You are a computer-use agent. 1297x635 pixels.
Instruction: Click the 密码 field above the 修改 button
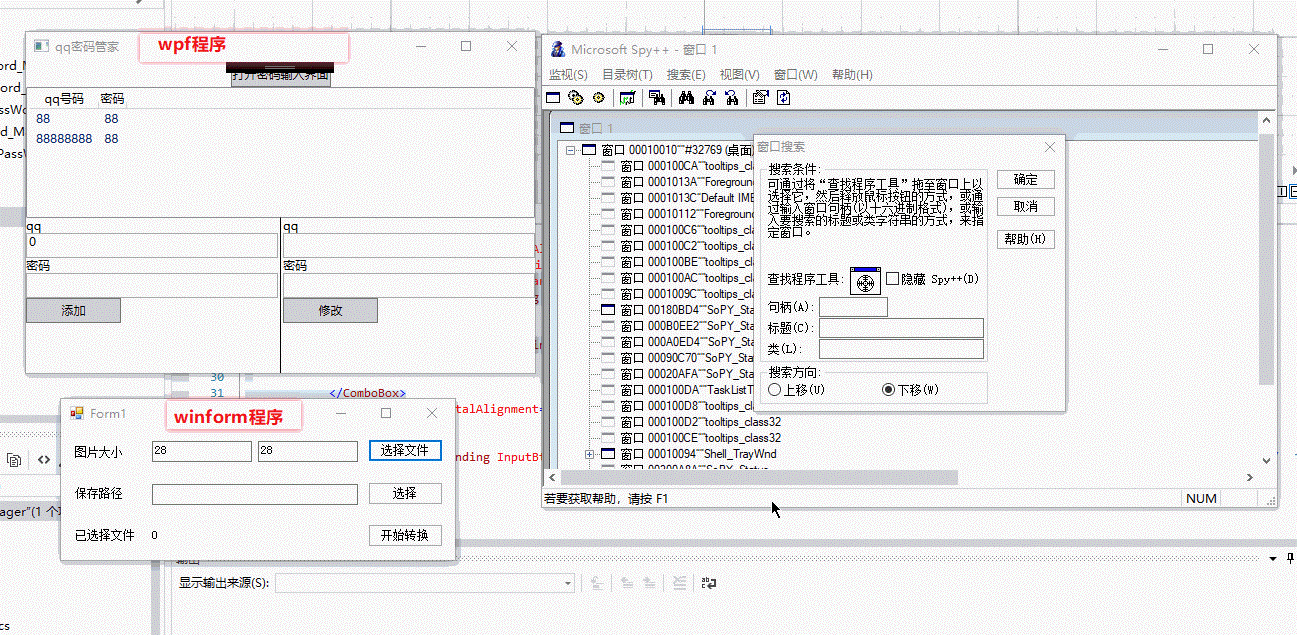point(409,285)
